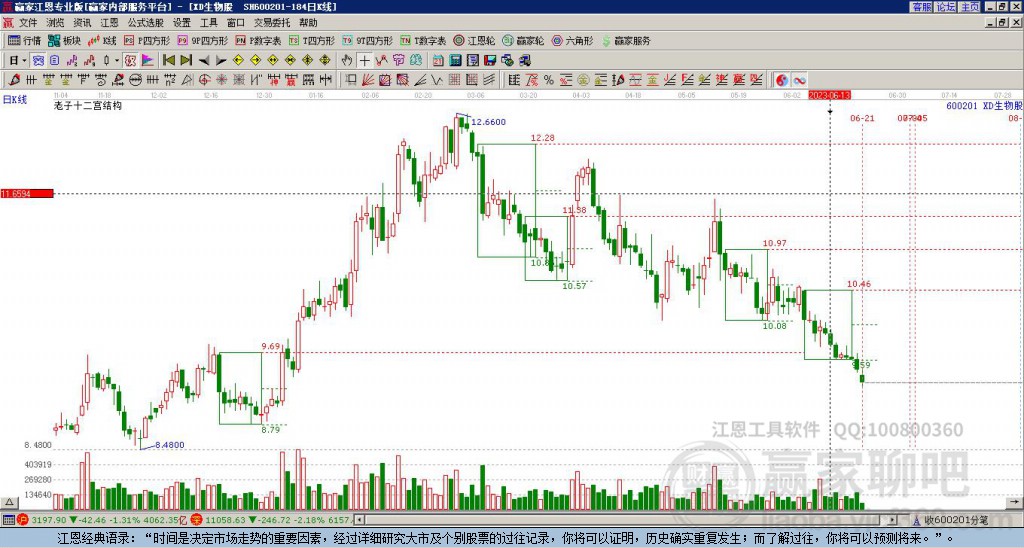
Task: Click the 论坛 forum link
Action: coord(946,7)
